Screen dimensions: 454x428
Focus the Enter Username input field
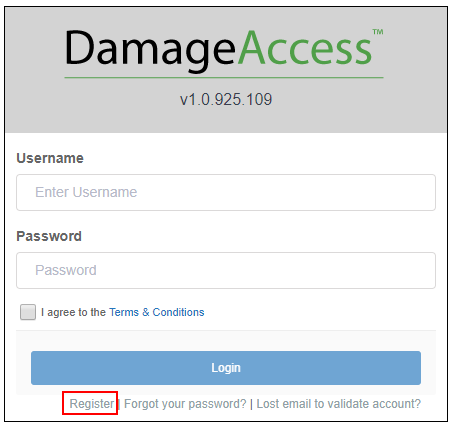tap(226, 192)
